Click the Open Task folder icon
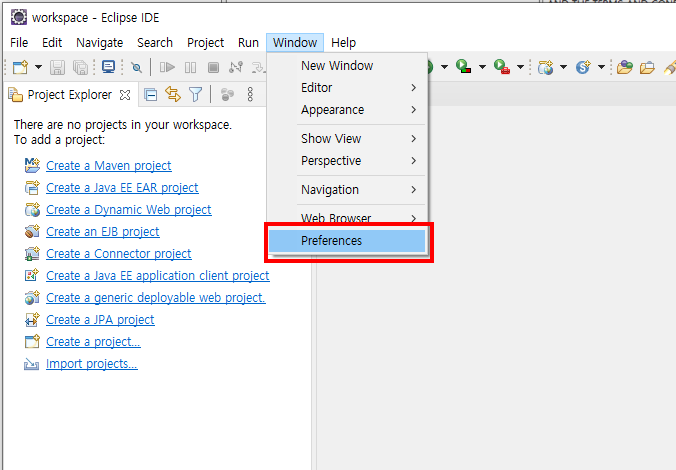This screenshot has width=676, height=470. (647, 68)
